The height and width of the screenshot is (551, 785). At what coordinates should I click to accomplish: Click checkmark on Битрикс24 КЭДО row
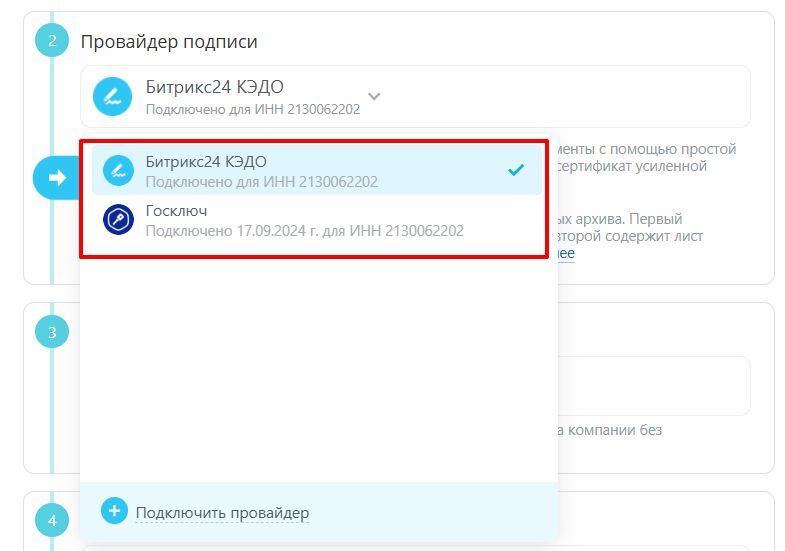[516, 170]
